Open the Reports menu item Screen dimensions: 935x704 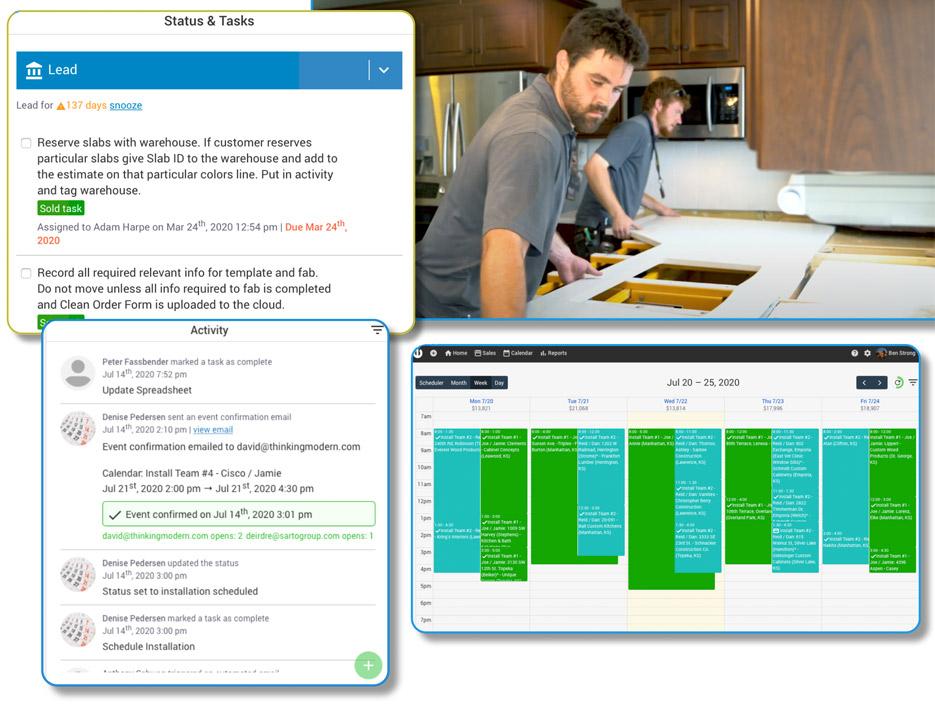pyautogui.click(x=554, y=353)
